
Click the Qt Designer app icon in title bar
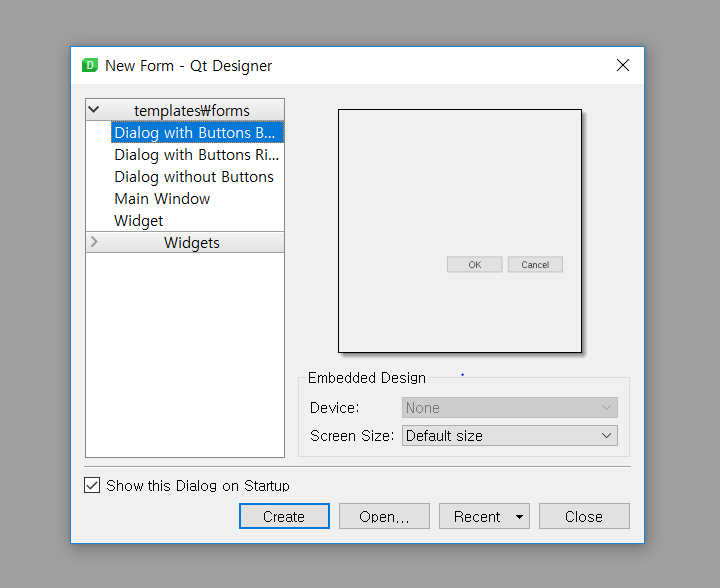pyautogui.click(x=90, y=65)
